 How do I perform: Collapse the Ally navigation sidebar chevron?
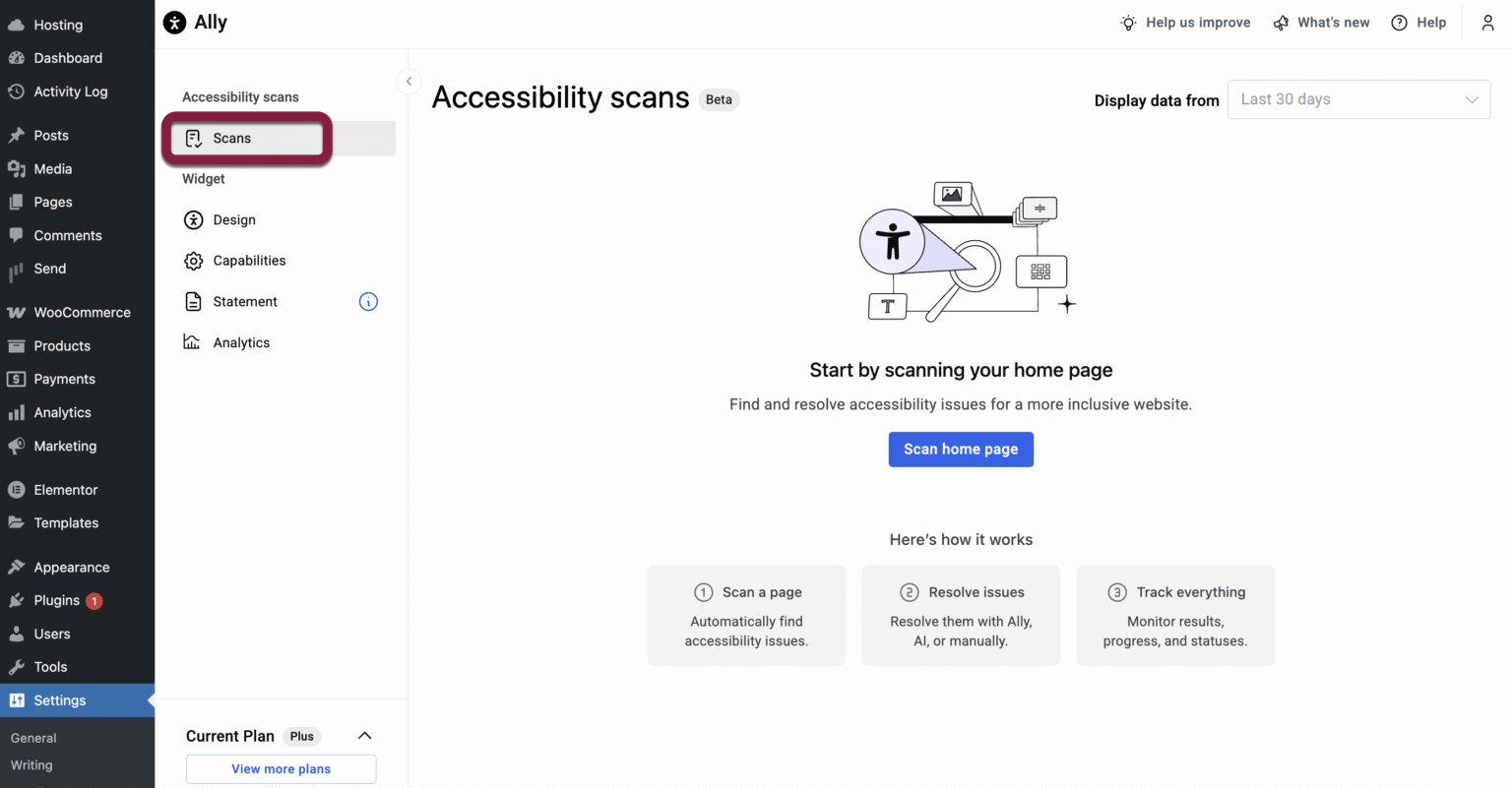409,82
